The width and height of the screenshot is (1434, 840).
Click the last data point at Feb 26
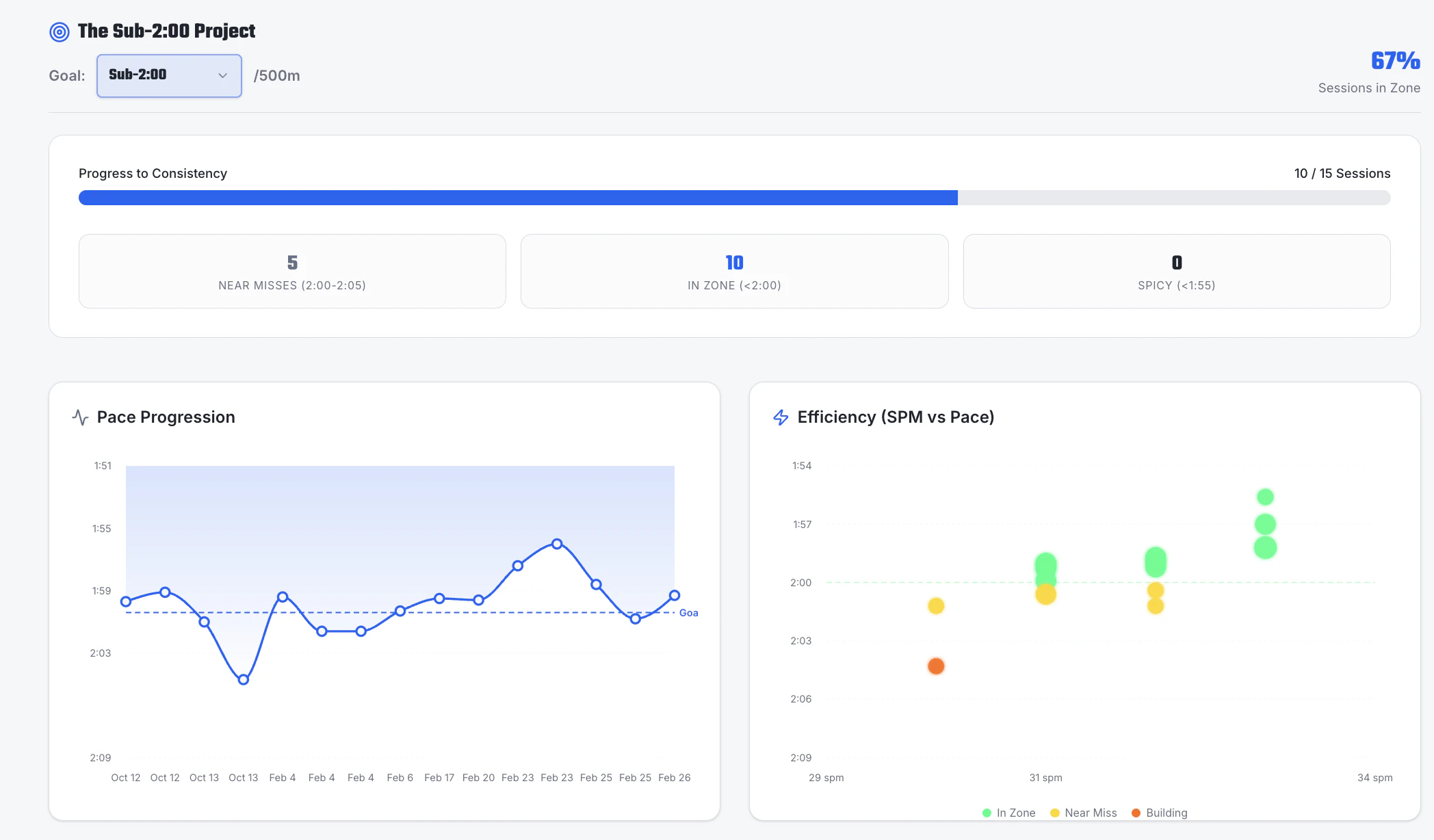(x=675, y=595)
